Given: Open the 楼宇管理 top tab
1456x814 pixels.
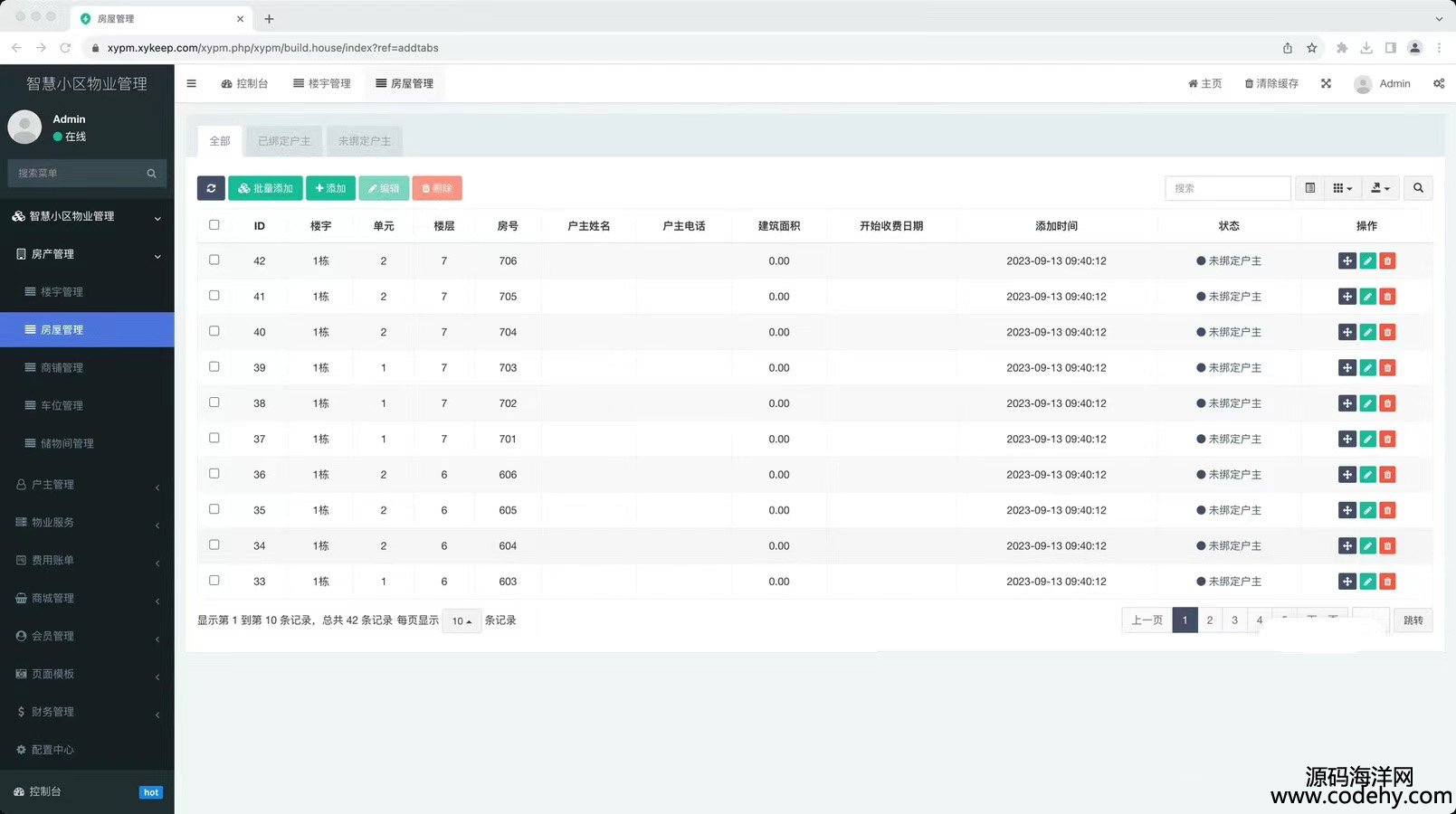Looking at the screenshot, I should (x=322, y=83).
